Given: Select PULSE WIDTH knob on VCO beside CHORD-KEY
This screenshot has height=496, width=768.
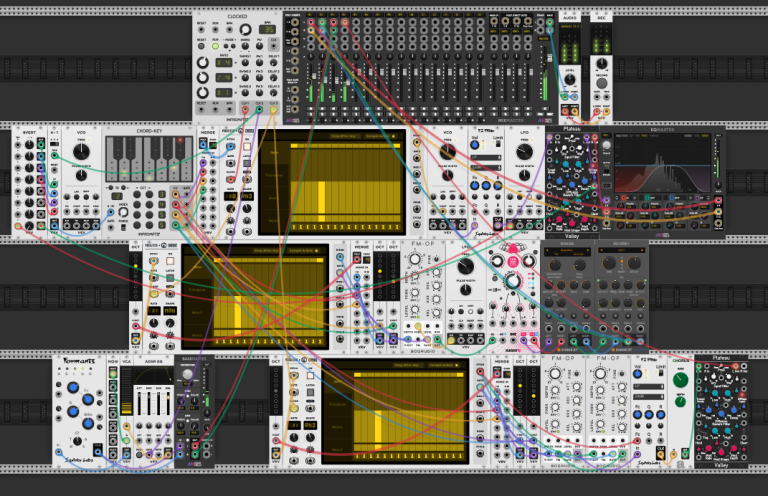Looking at the screenshot, I should pos(81,175).
